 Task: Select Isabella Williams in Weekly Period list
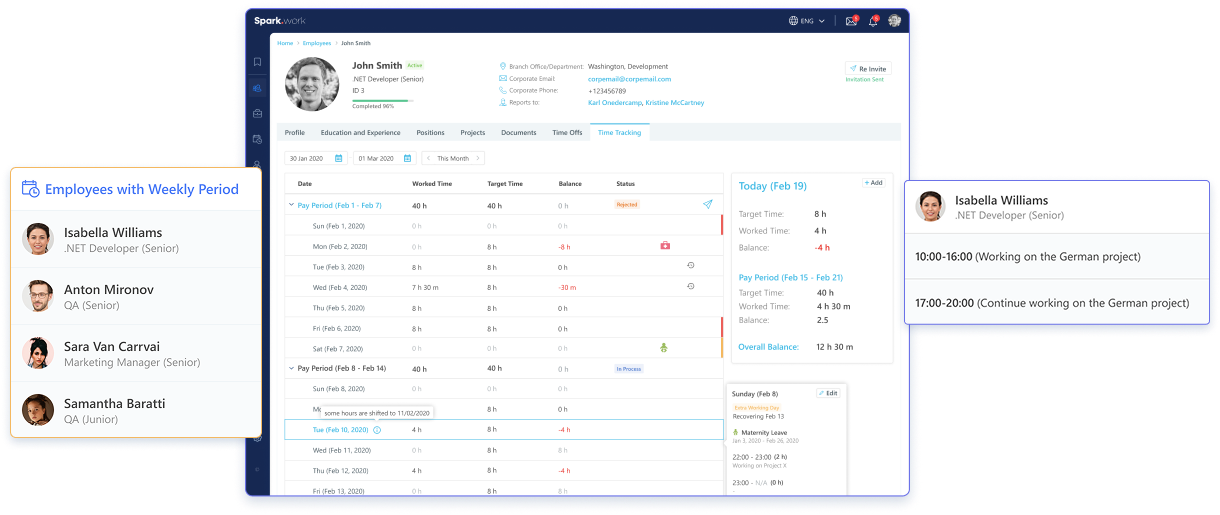coord(136,239)
